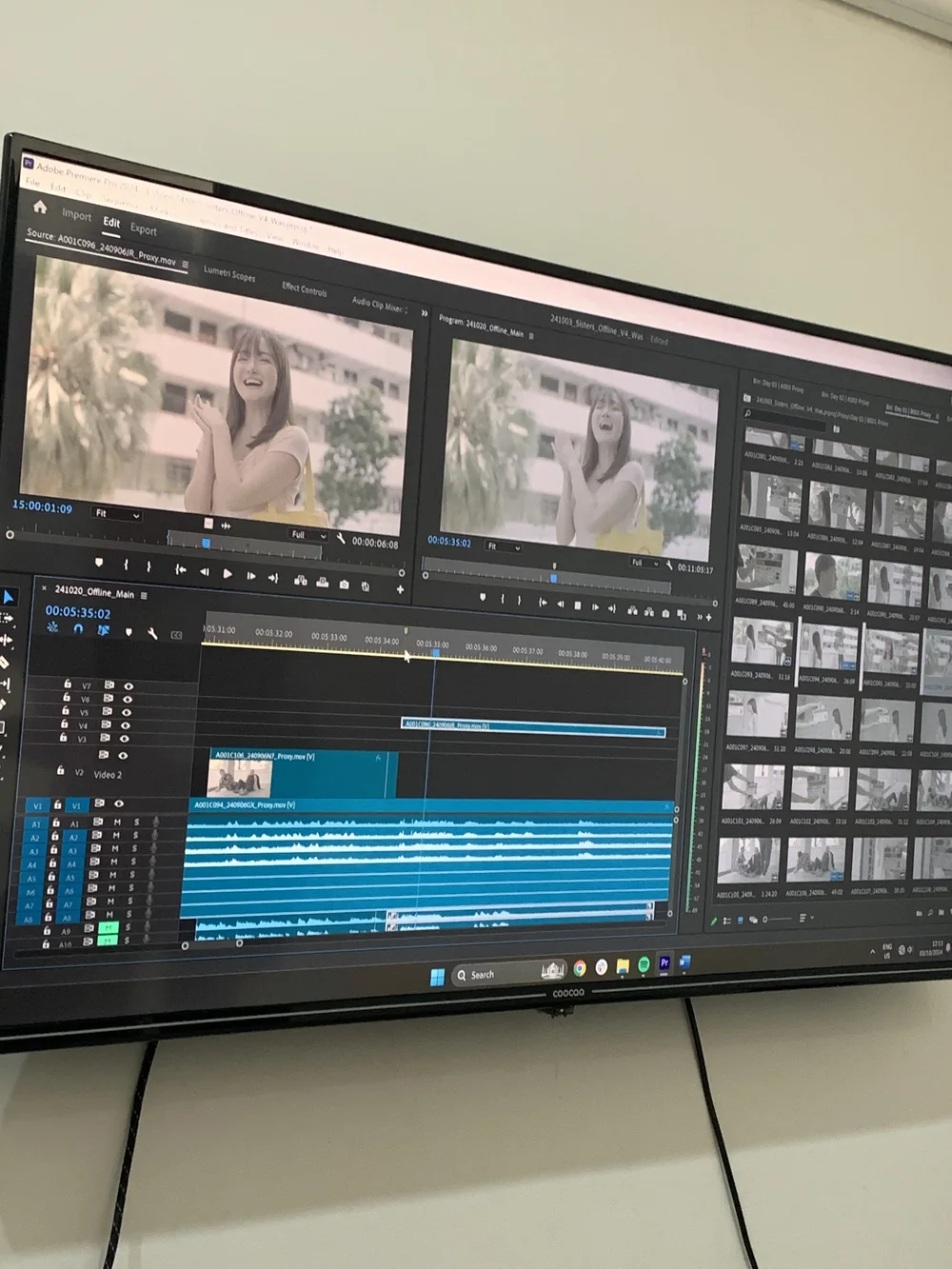Screen dimensions: 952x1269
Task: Open sort icons dropdown in project panel
Action: 804,918
